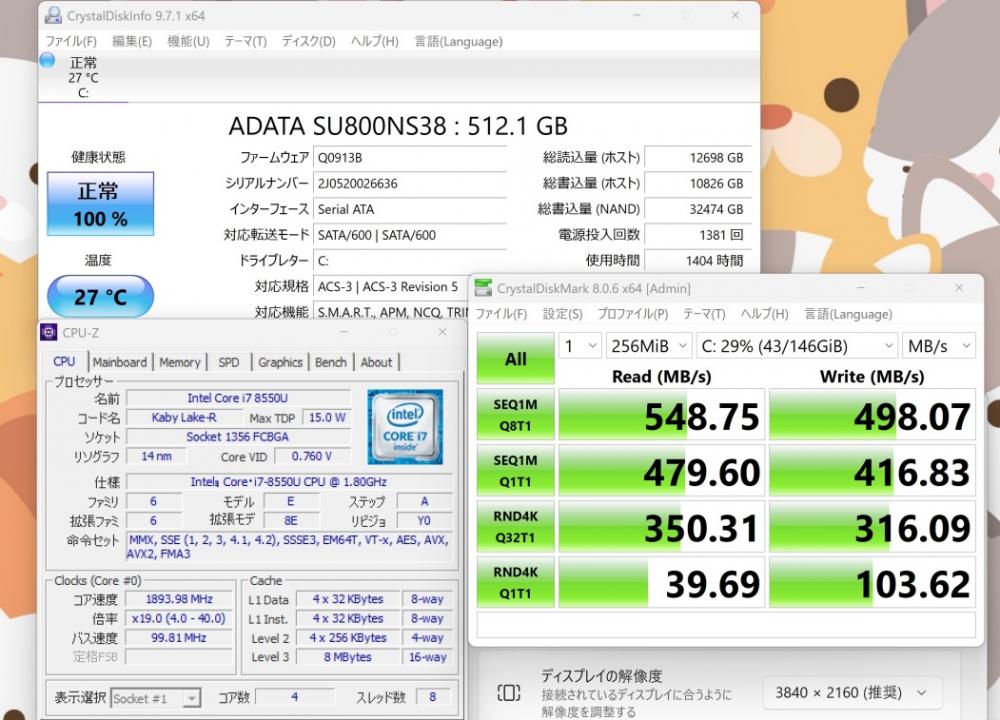Open the C: 29% (43/146GiB) drive dropdown
This screenshot has height=720, width=1000.
pyautogui.click(x=797, y=346)
